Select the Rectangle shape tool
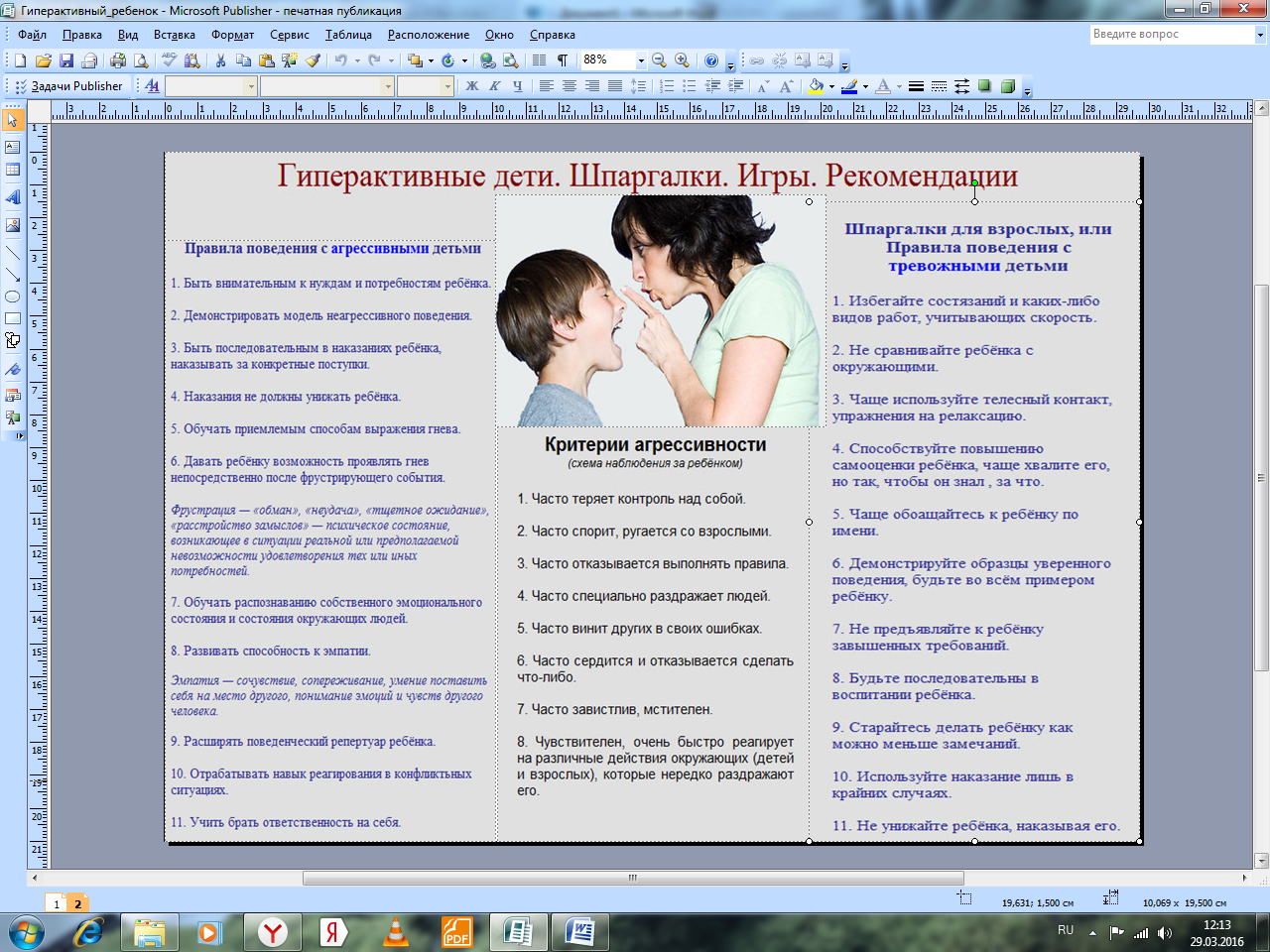The height and width of the screenshot is (952, 1270). [13, 318]
